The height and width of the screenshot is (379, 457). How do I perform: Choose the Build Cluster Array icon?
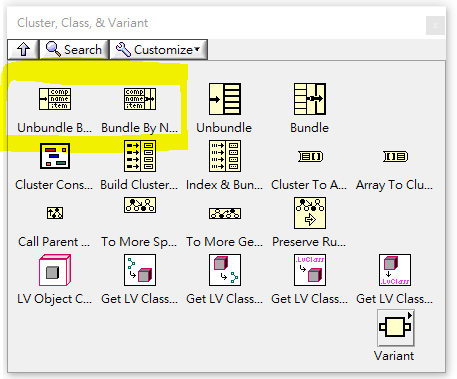click(140, 156)
